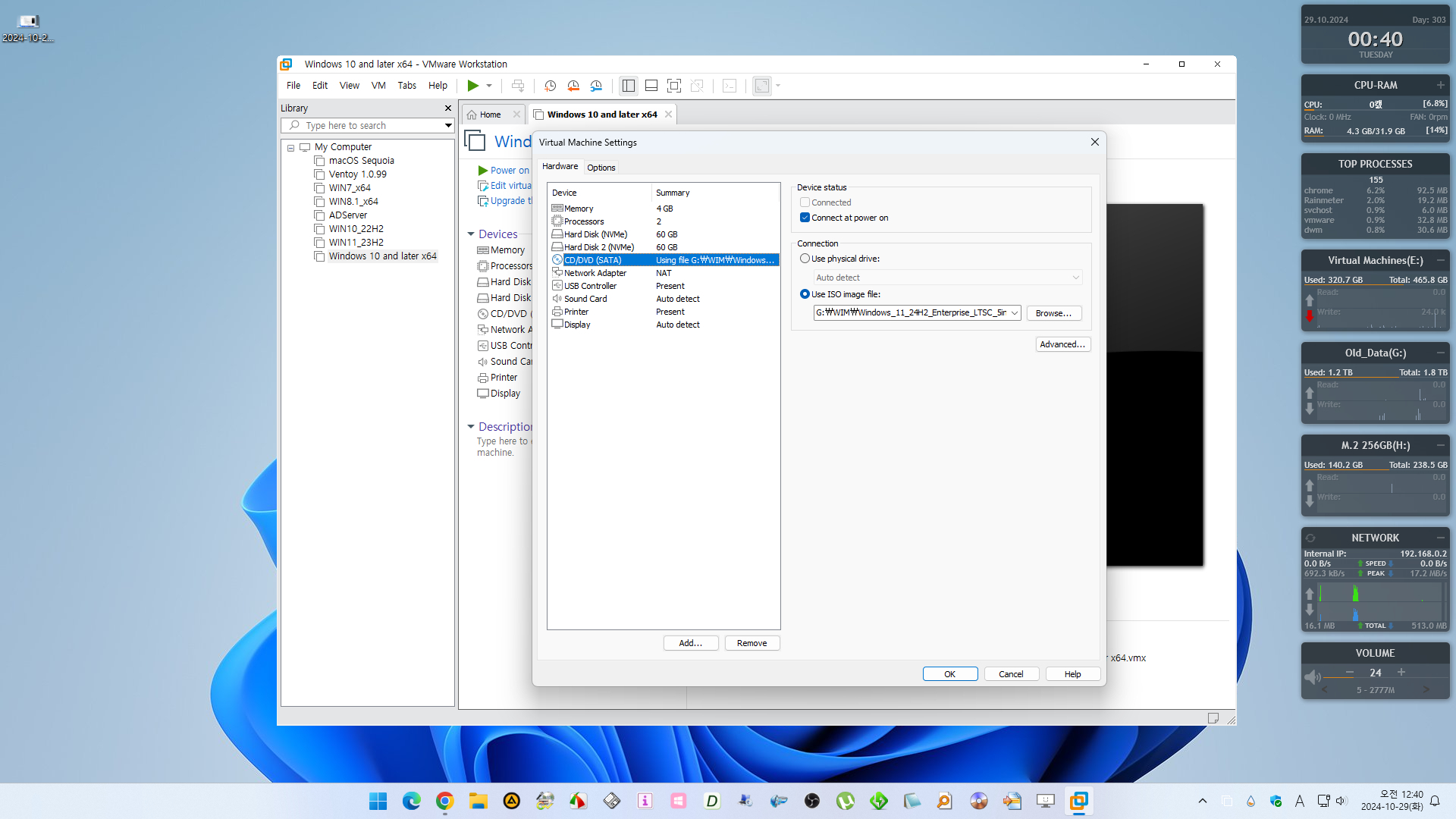The height and width of the screenshot is (819, 1456).
Task: Select the Sound Card device row
Action: (x=664, y=299)
